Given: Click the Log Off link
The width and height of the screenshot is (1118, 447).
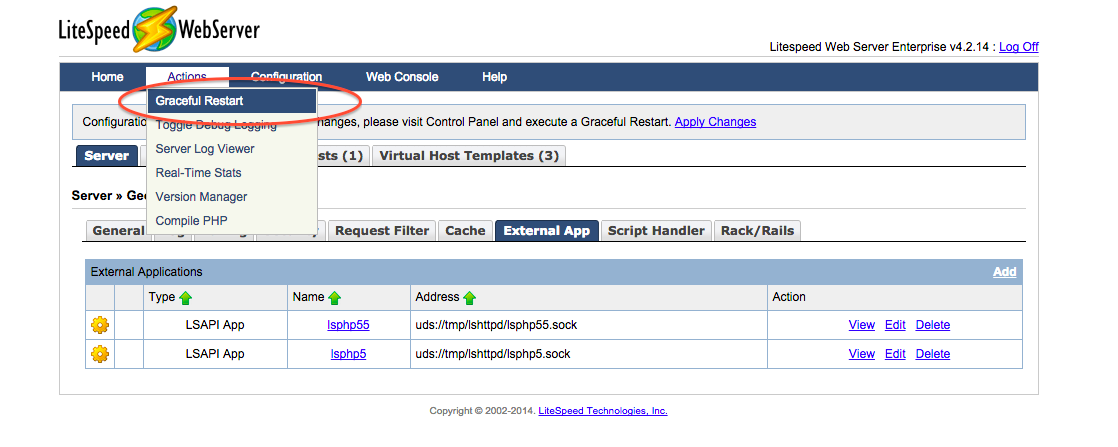Looking at the screenshot, I should click(1018, 47).
